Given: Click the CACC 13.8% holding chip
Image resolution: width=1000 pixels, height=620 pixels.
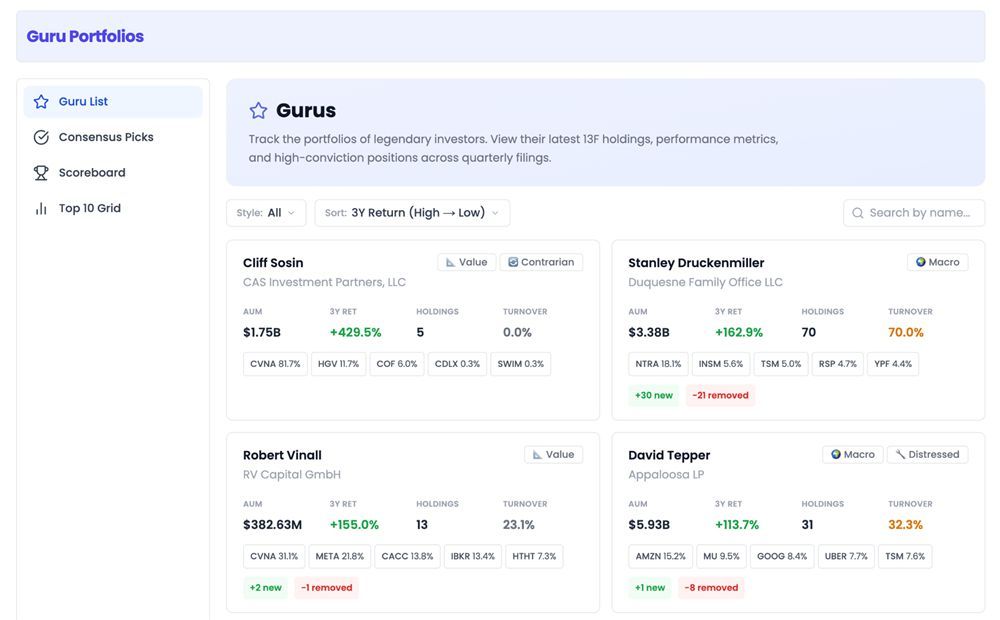Looking at the screenshot, I should (407, 557).
